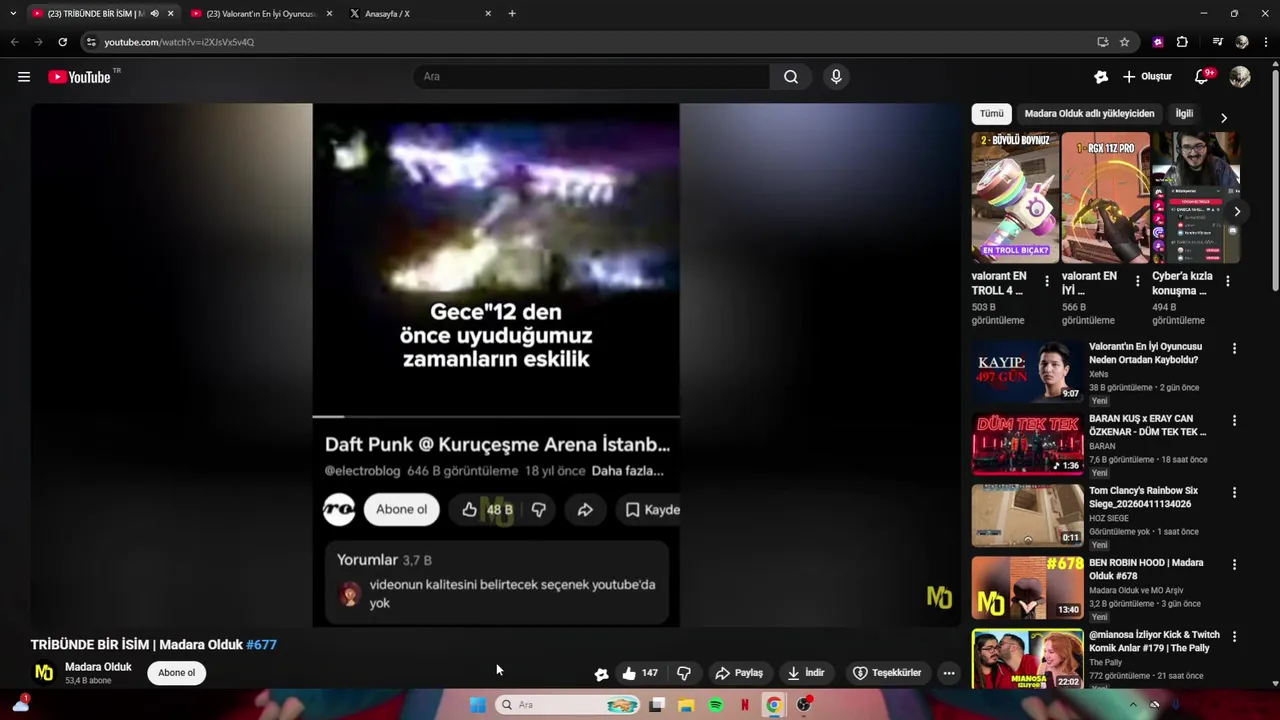Open options for valorant EN TROLL short

point(1047,282)
